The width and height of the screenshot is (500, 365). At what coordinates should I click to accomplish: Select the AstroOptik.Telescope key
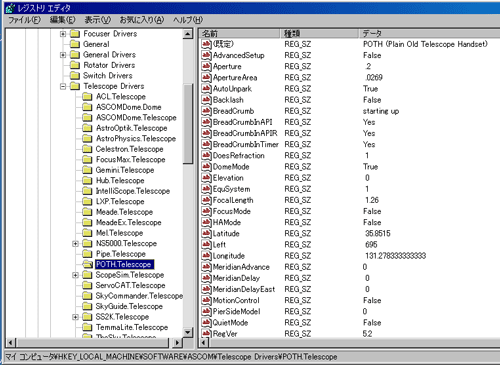pos(132,128)
